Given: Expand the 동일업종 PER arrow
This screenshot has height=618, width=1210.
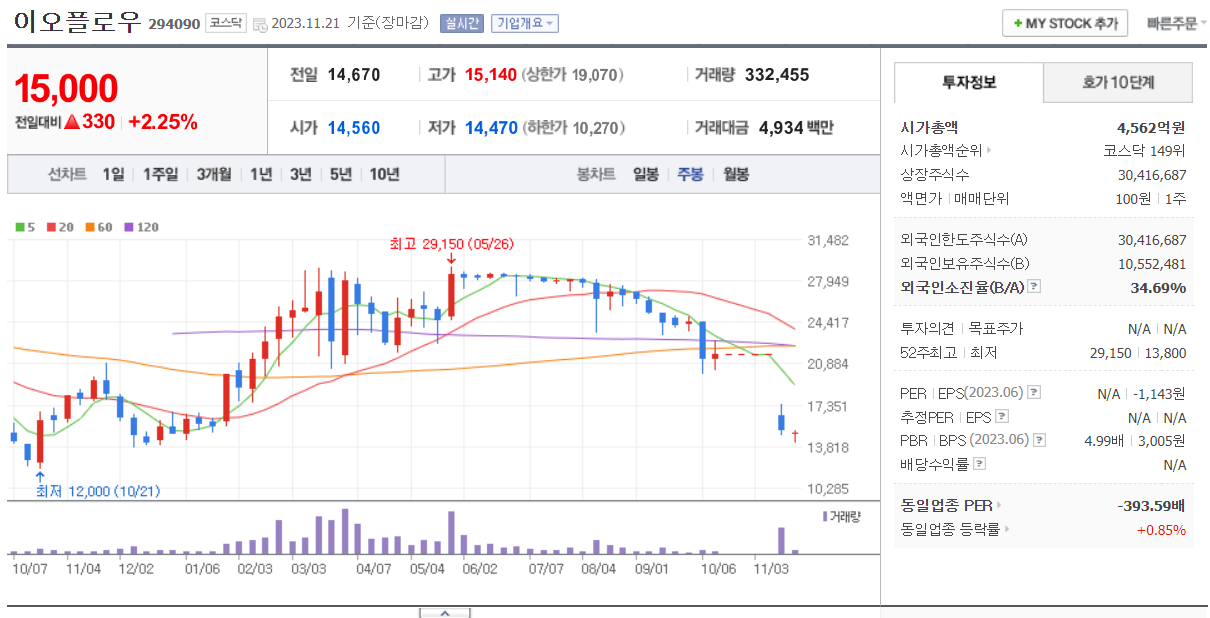Looking at the screenshot, I should click(x=999, y=506).
